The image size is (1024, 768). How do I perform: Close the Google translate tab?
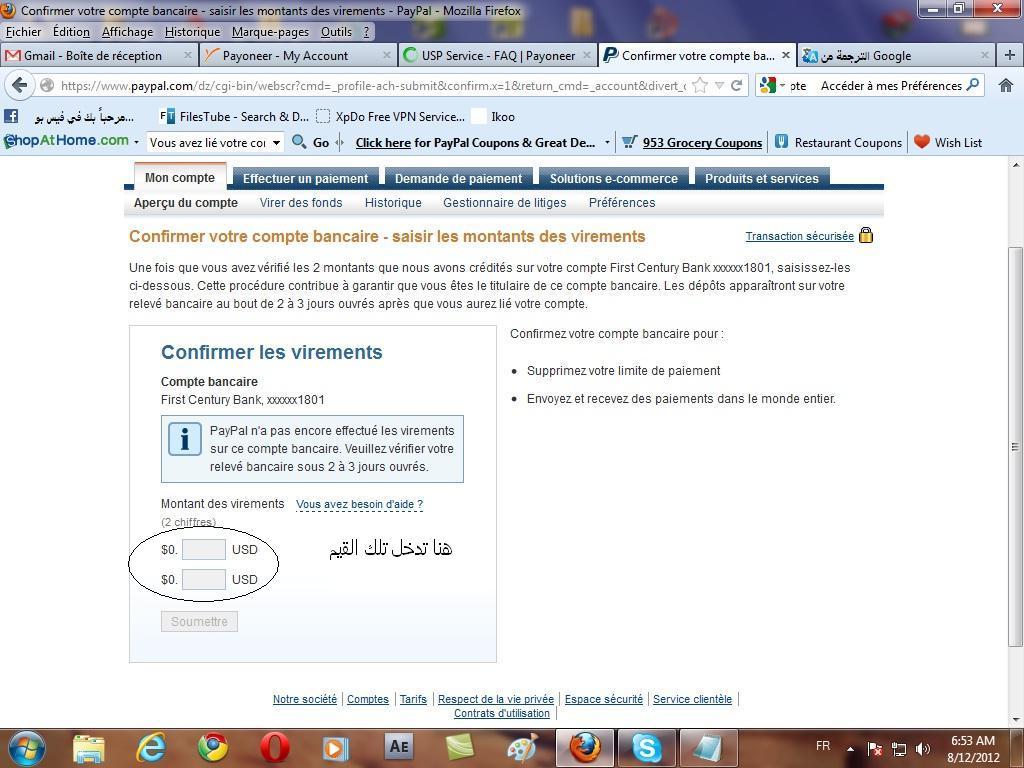[985, 56]
